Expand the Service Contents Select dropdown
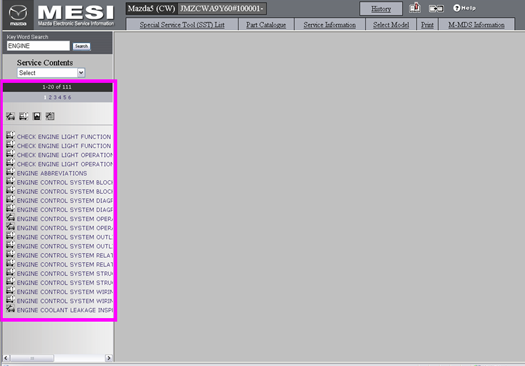525x366 pixels. [81, 73]
